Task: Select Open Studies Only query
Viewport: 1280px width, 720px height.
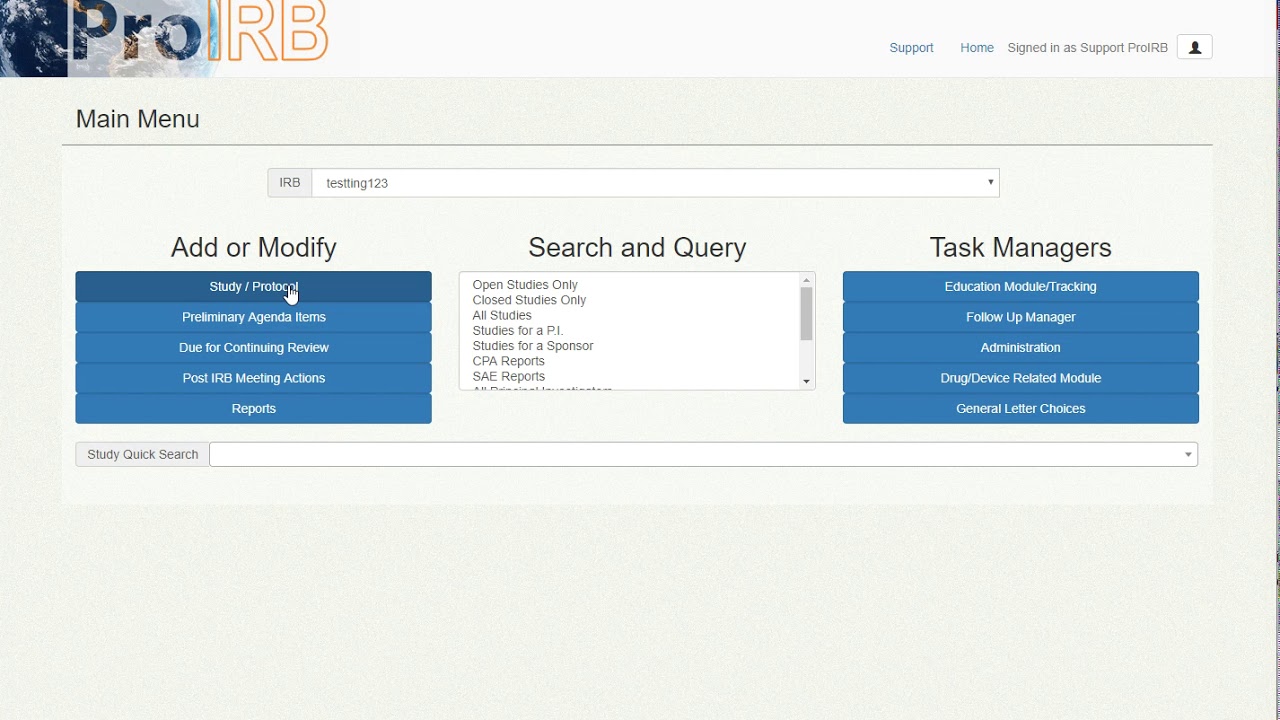Action: [x=525, y=285]
